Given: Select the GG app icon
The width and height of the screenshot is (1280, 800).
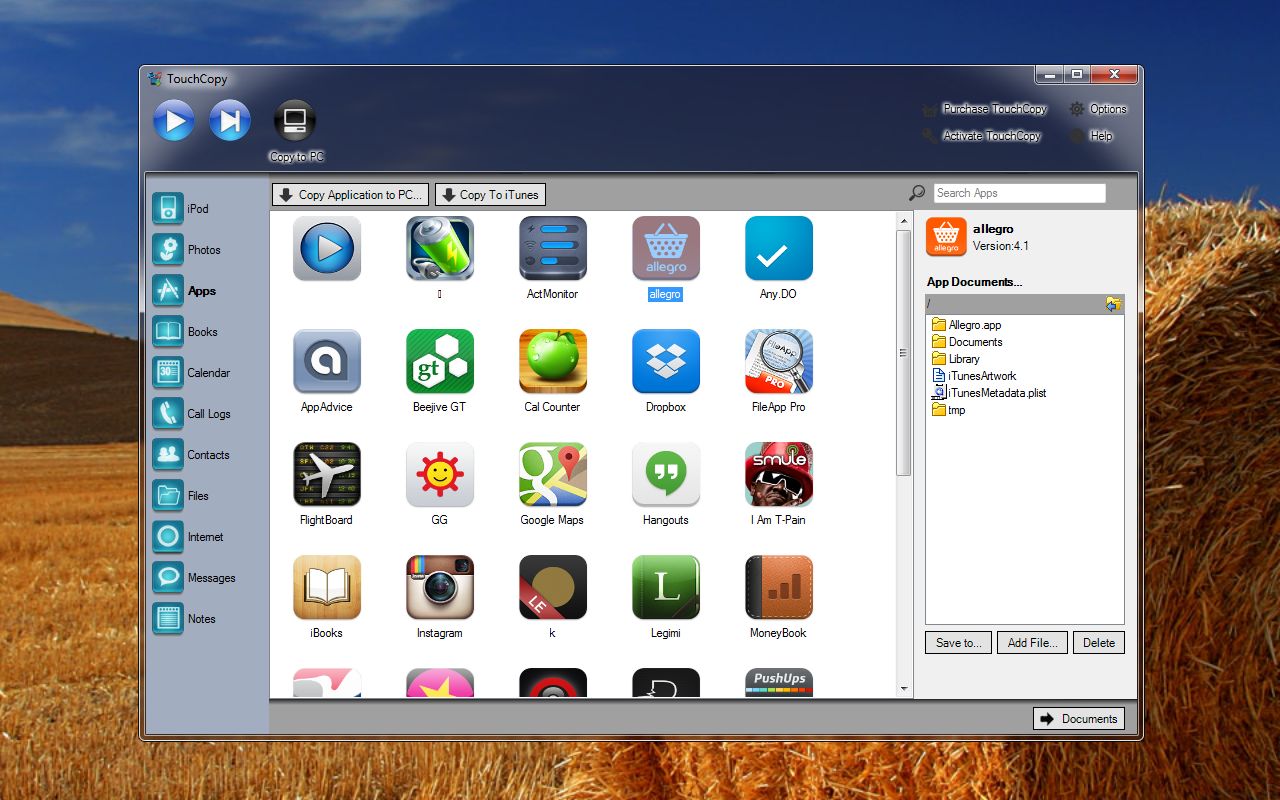Looking at the screenshot, I should [440, 475].
